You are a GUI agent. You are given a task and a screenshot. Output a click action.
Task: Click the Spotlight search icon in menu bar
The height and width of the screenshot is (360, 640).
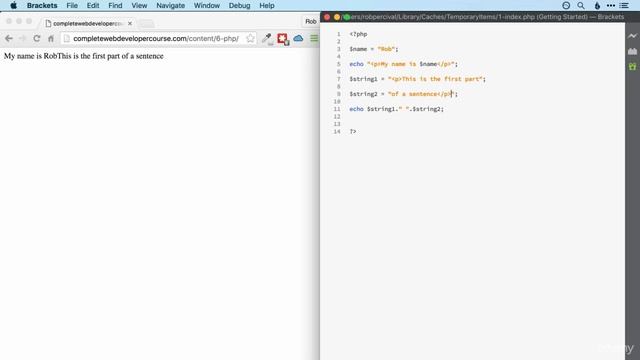(581, 6)
